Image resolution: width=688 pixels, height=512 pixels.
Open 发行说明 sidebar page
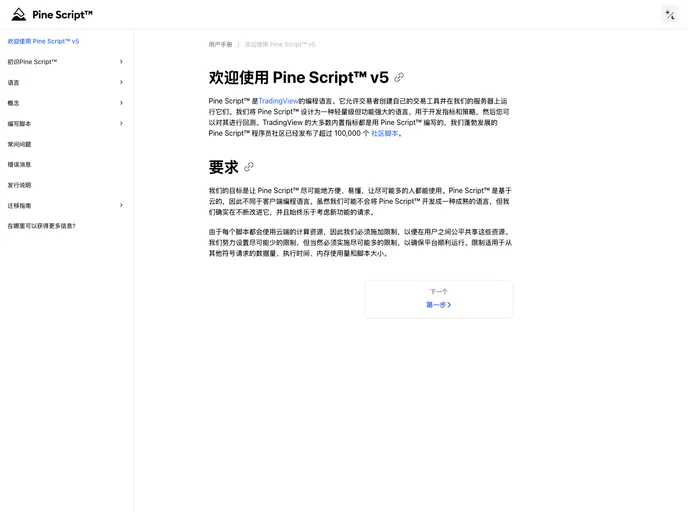point(19,185)
